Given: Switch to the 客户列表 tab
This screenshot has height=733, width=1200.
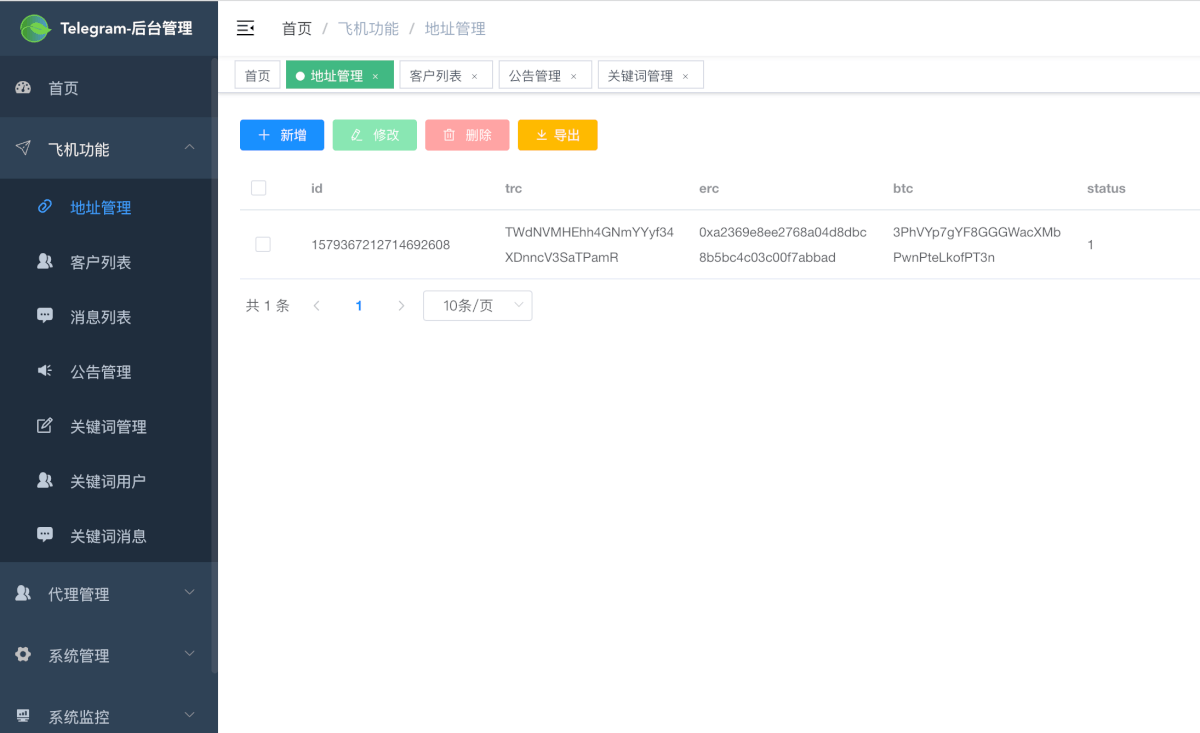Looking at the screenshot, I should pyautogui.click(x=436, y=76).
